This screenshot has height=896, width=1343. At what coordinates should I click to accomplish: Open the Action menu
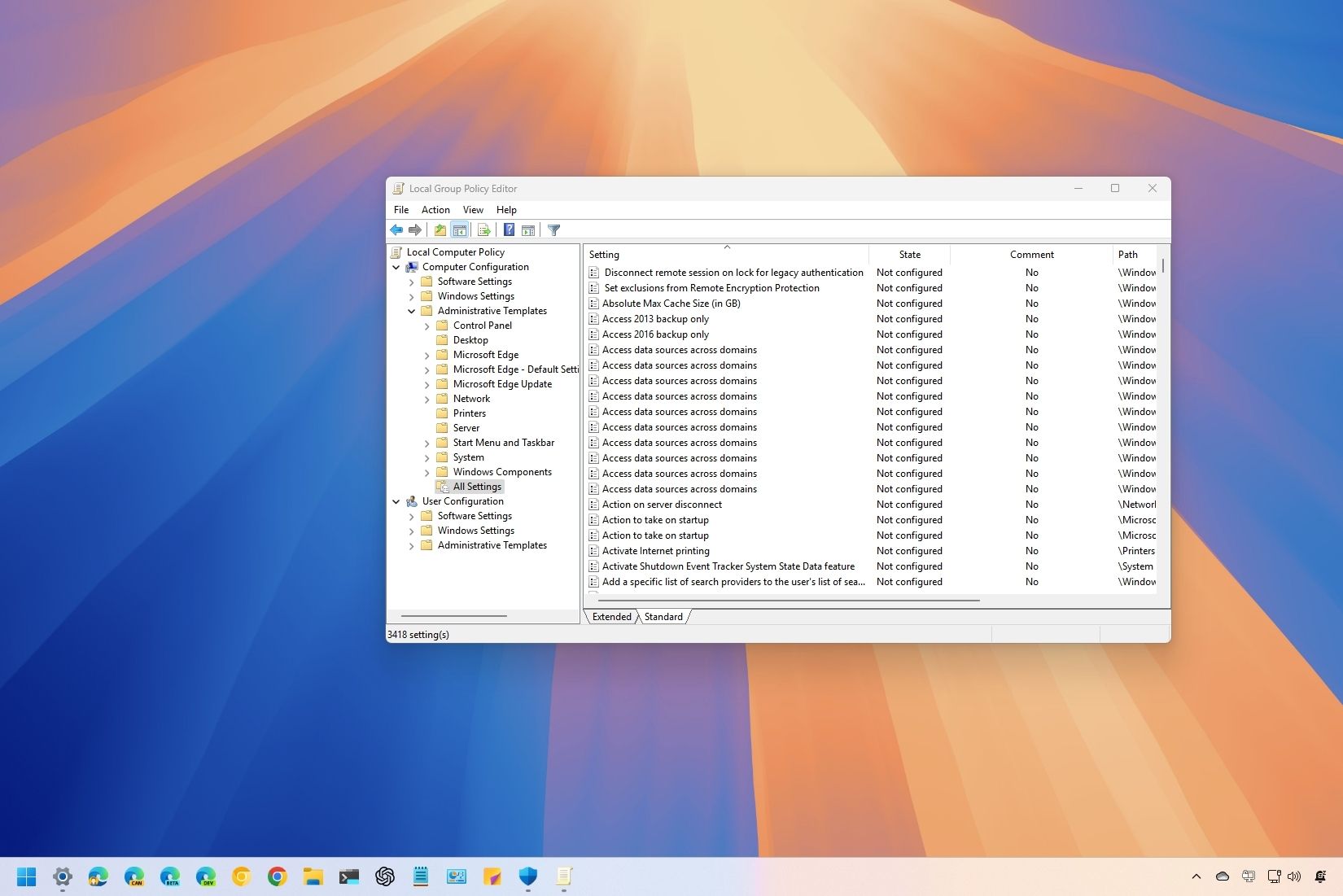click(x=435, y=209)
